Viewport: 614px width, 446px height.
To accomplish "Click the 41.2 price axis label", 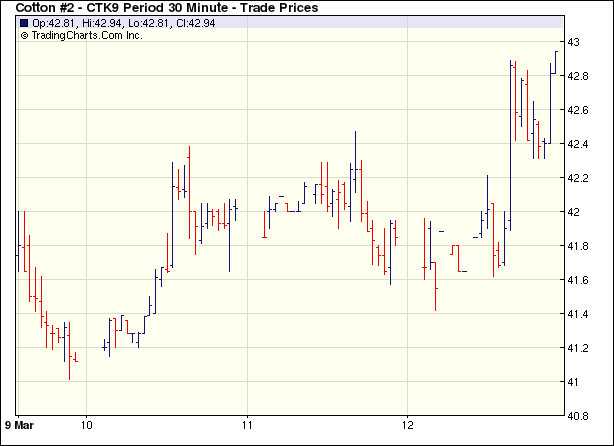I will tap(578, 348).
